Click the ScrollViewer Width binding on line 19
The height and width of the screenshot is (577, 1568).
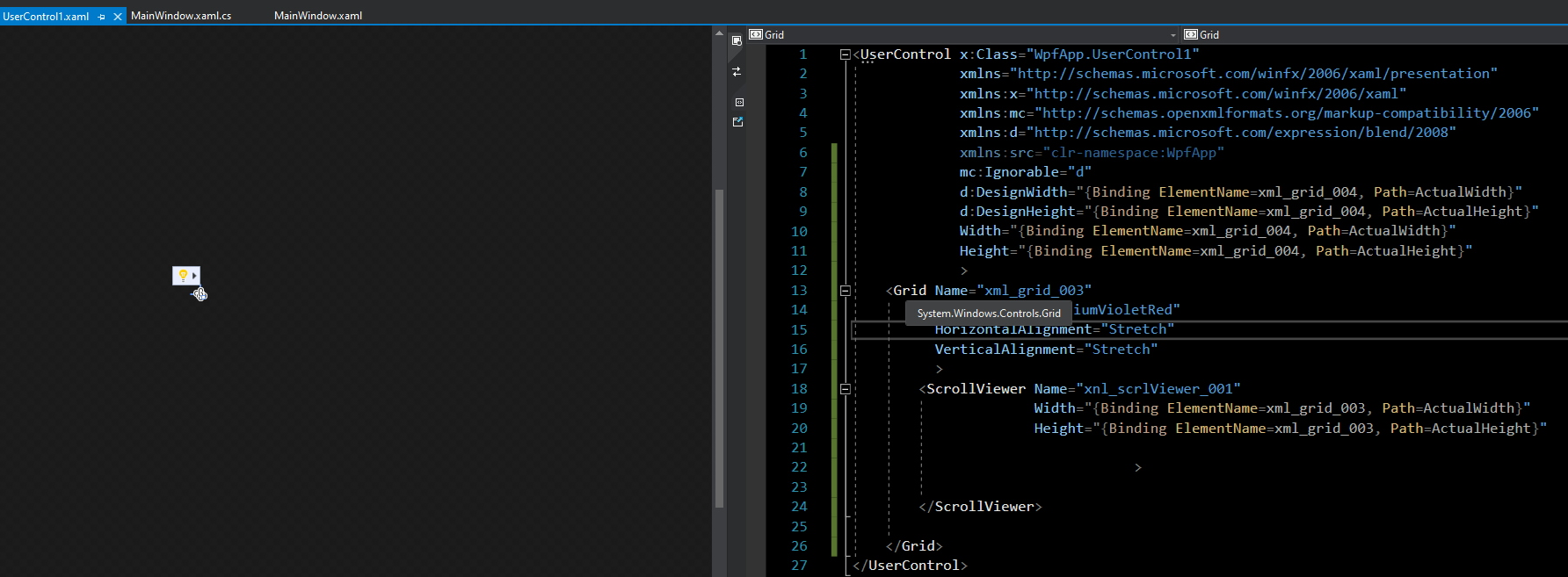1282,408
